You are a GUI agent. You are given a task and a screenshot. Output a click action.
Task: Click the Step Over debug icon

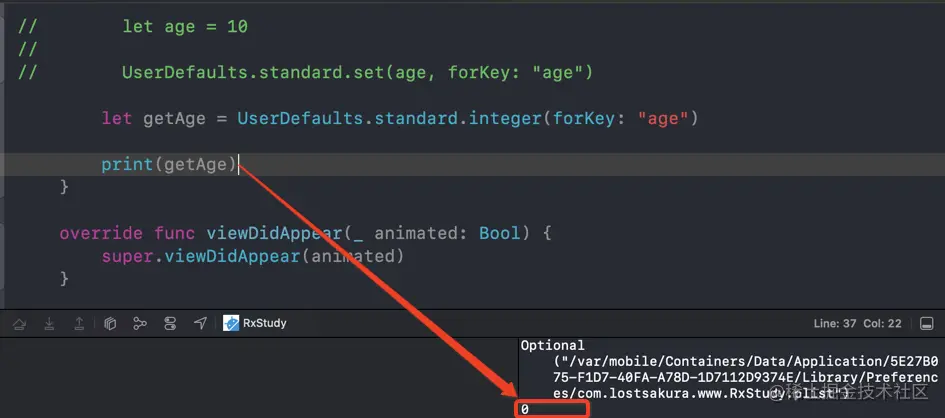pos(20,324)
